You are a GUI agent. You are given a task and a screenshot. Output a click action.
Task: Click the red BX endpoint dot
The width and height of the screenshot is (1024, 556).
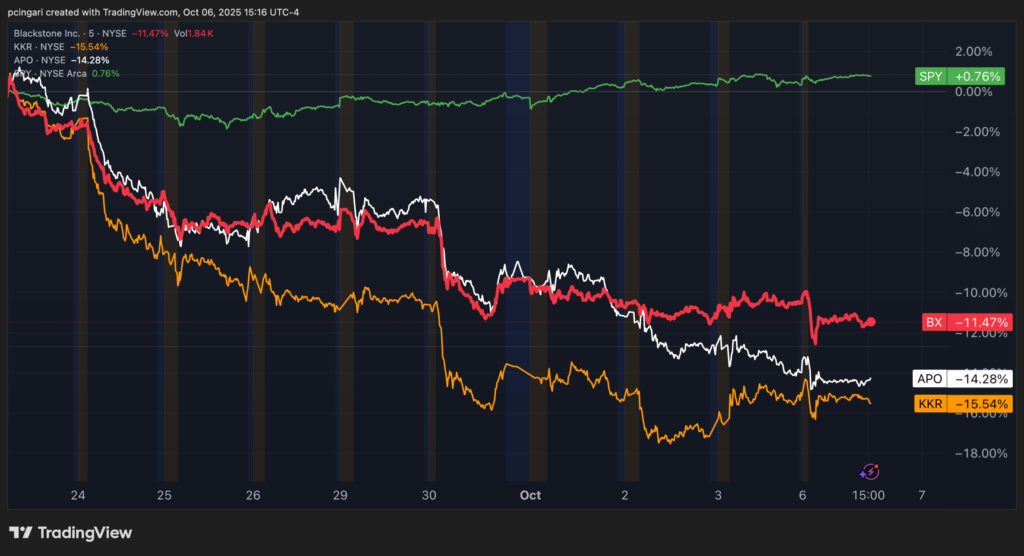[x=870, y=322]
